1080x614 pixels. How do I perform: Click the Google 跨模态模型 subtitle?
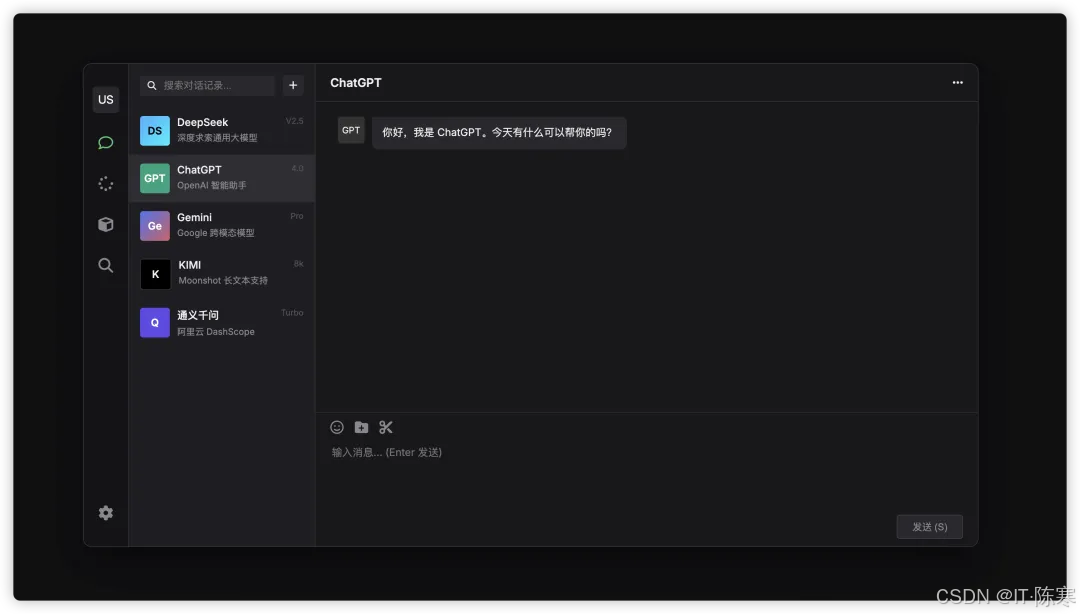point(216,233)
